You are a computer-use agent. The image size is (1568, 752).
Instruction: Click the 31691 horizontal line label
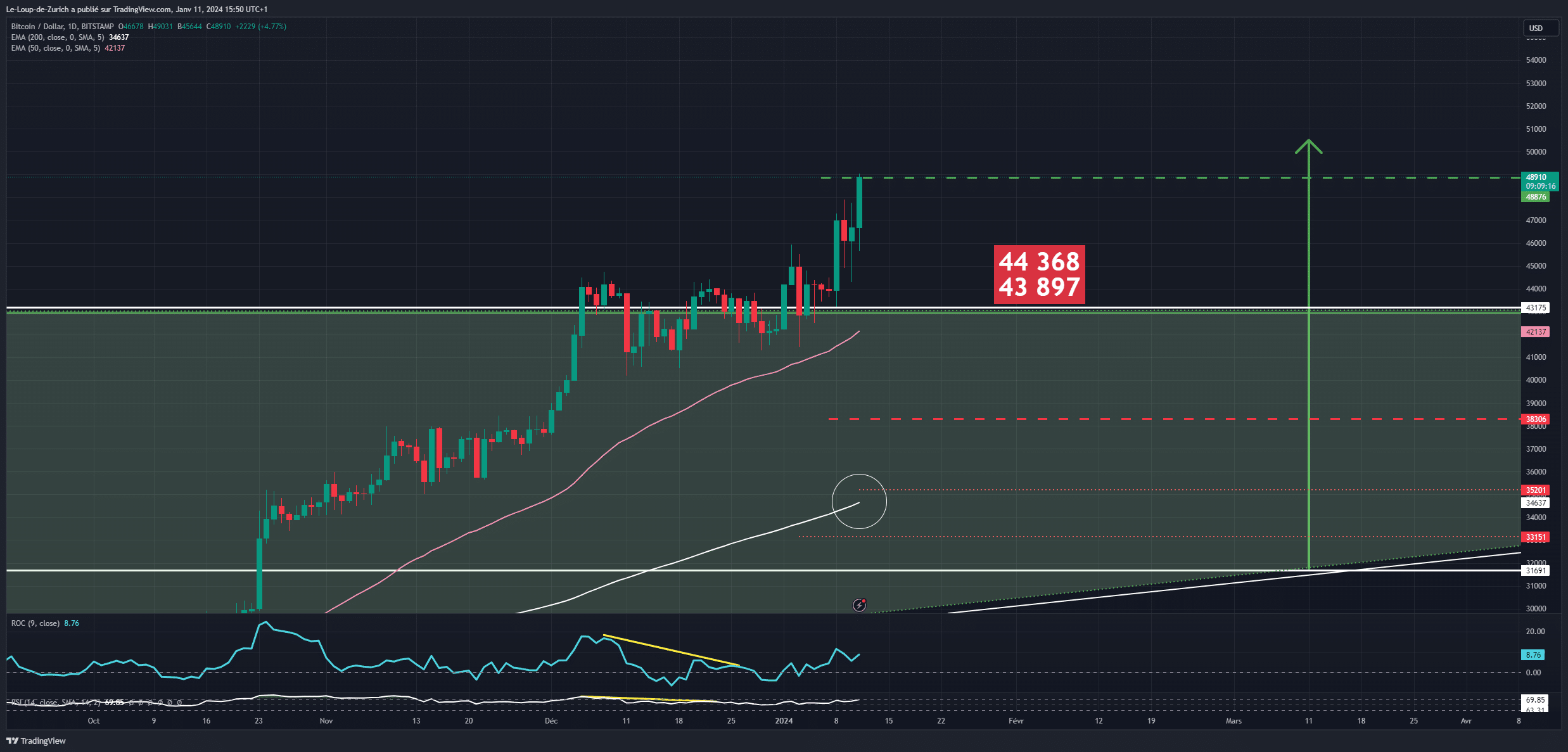click(x=1536, y=571)
